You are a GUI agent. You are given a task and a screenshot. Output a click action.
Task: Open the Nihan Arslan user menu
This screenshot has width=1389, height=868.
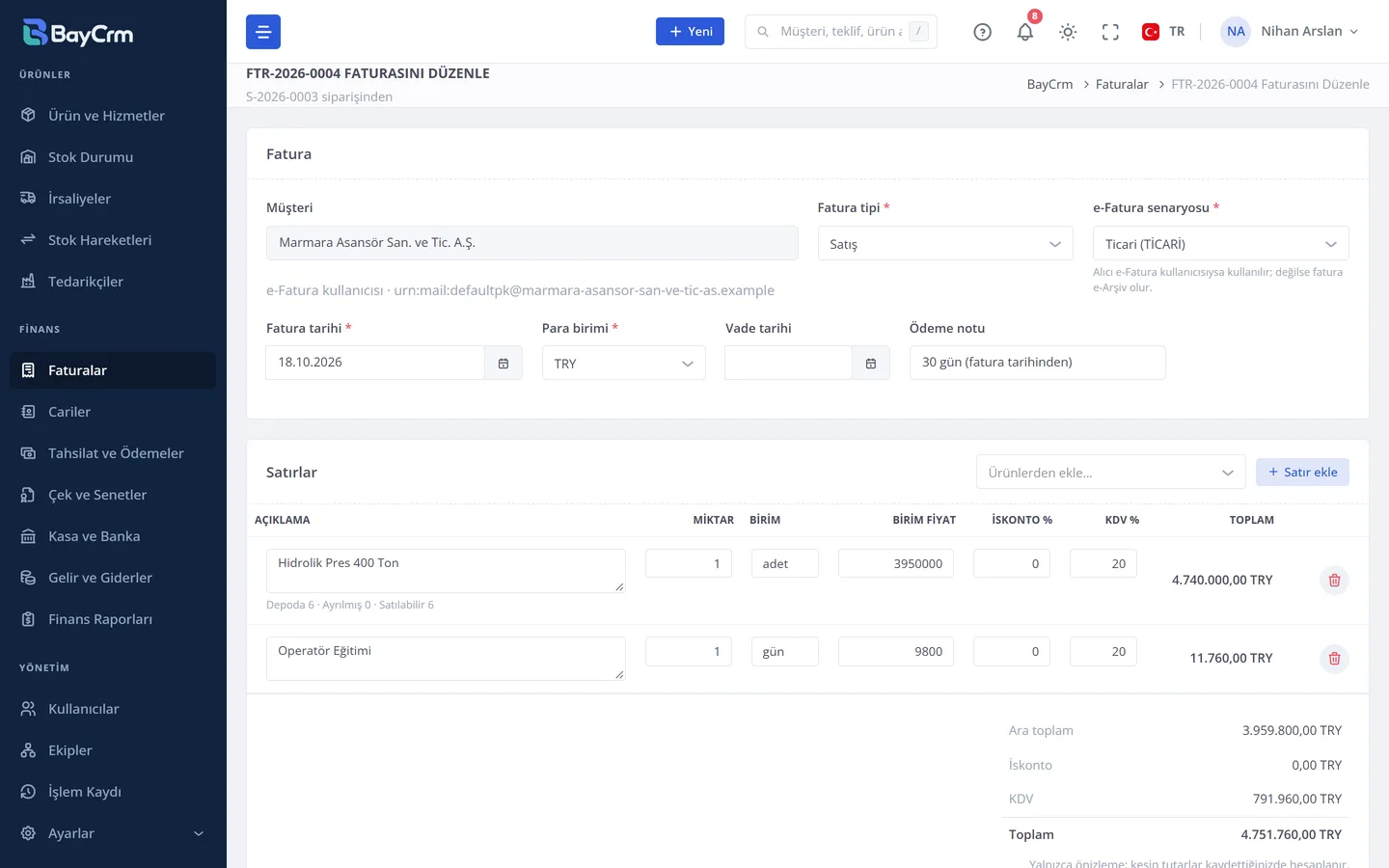[1291, 32]
